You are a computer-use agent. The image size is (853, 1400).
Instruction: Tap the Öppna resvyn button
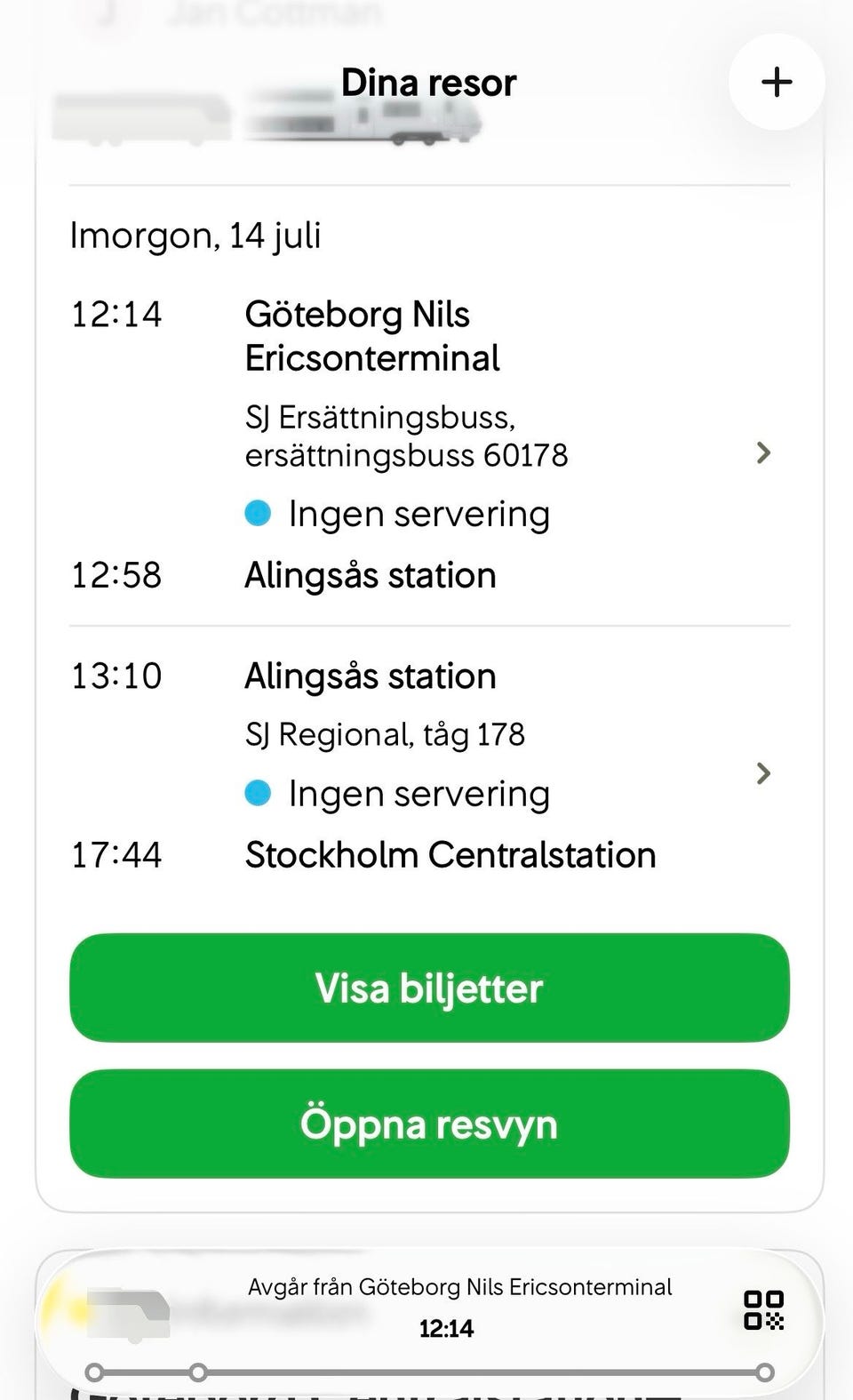[x=429, y=1124]
